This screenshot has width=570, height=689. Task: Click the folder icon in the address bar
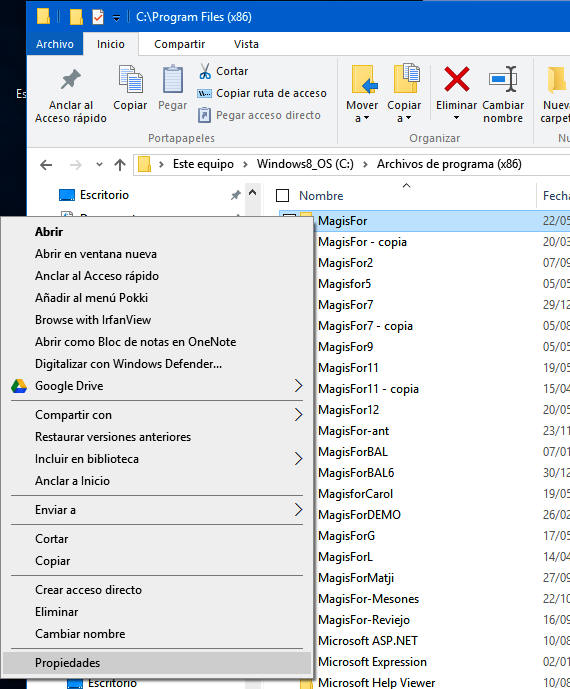145,164
